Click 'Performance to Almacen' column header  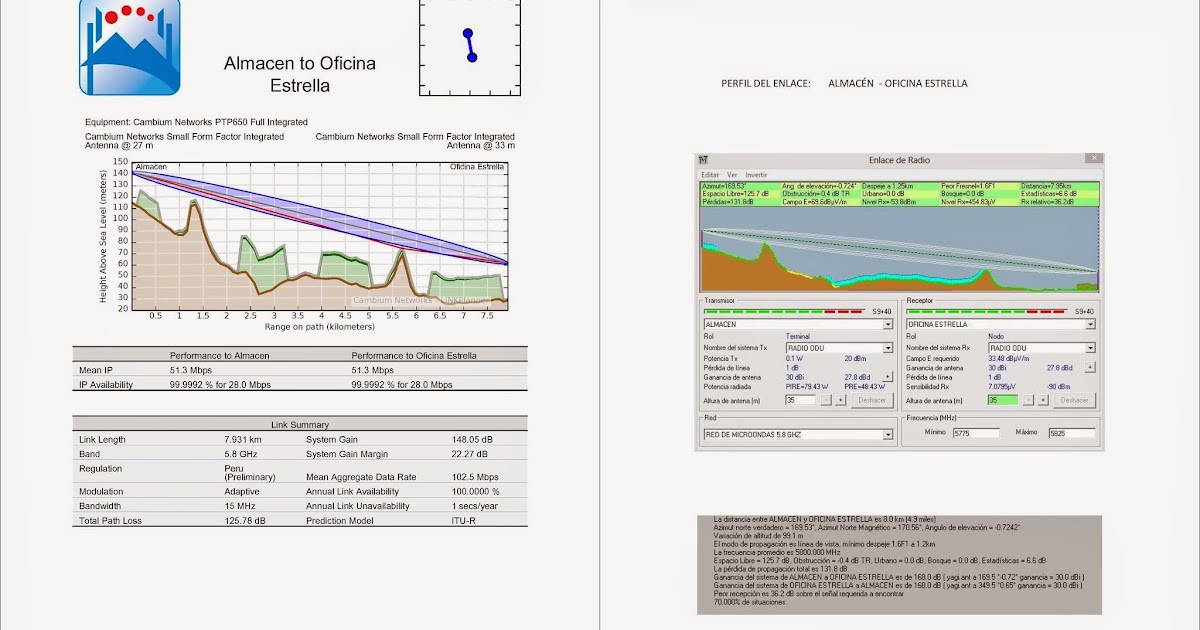point(220,355)
